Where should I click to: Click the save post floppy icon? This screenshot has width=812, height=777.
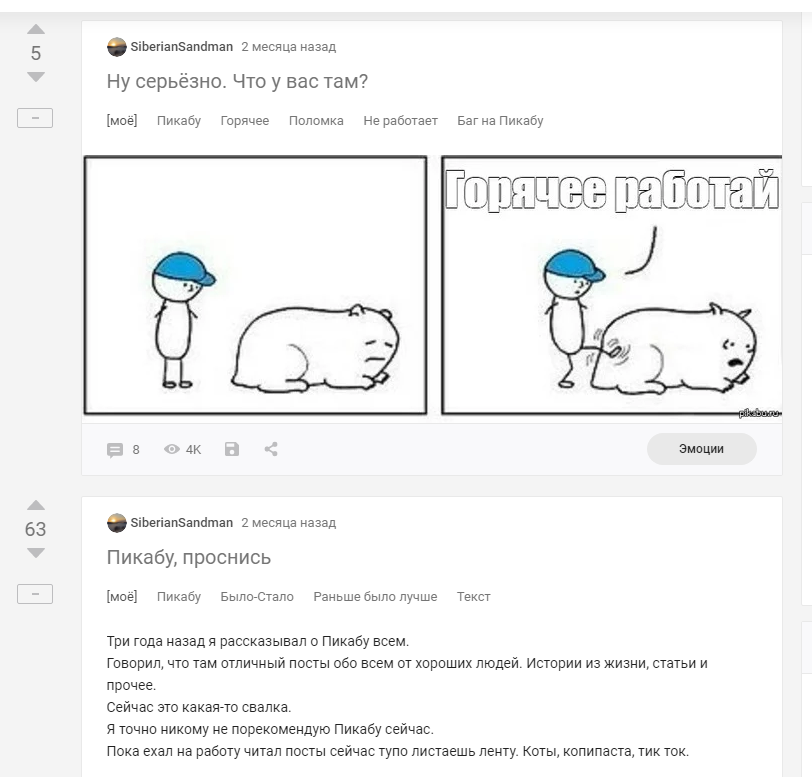[232, 449]
